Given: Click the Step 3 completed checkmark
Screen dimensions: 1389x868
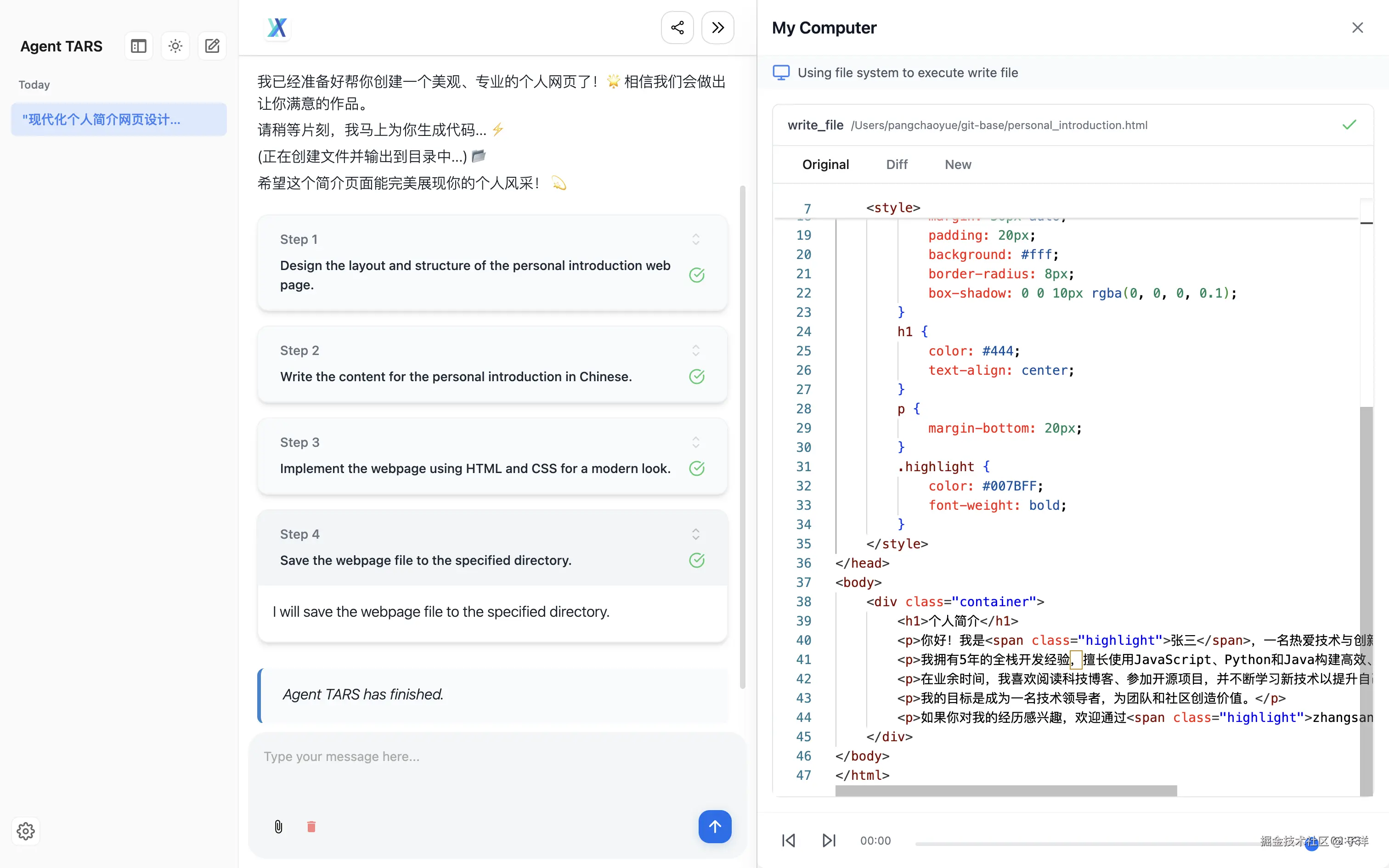Looking at the screenshot, I should (697, 468).
